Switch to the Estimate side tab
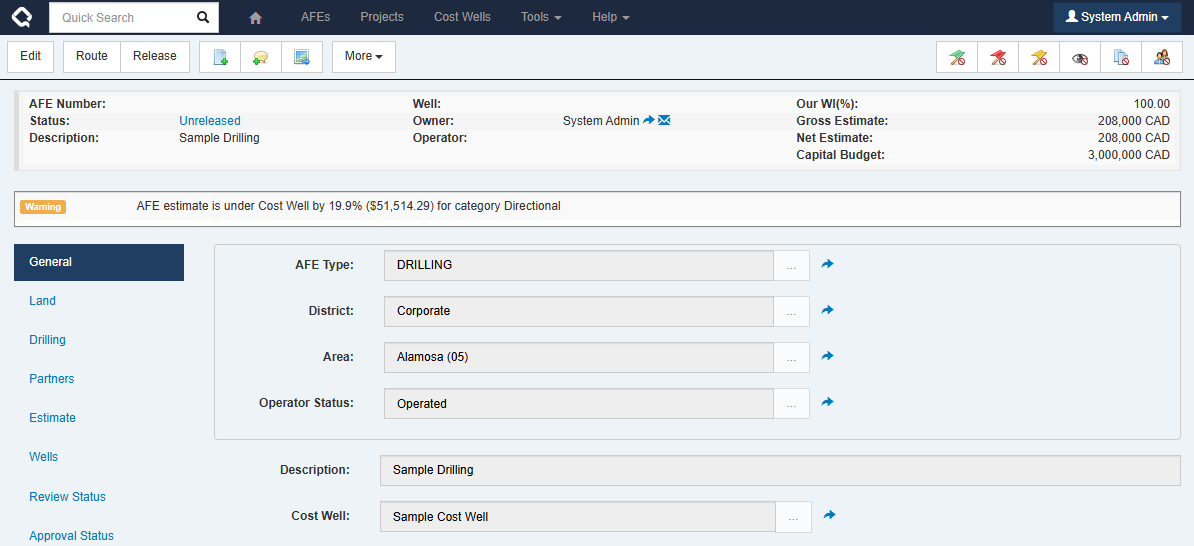Image resolution: width=1194 pixels, height=546 pixels. 52,418
